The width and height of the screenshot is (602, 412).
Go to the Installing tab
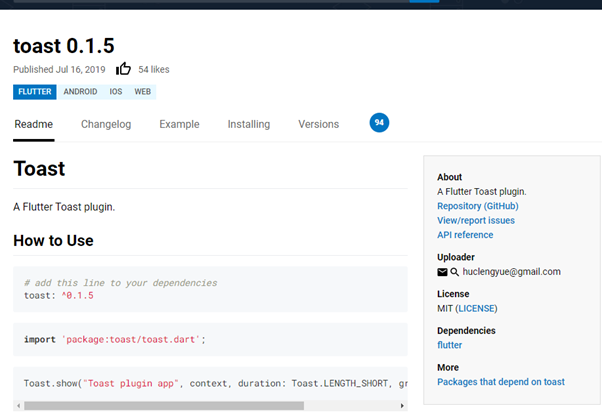[248, 125]
